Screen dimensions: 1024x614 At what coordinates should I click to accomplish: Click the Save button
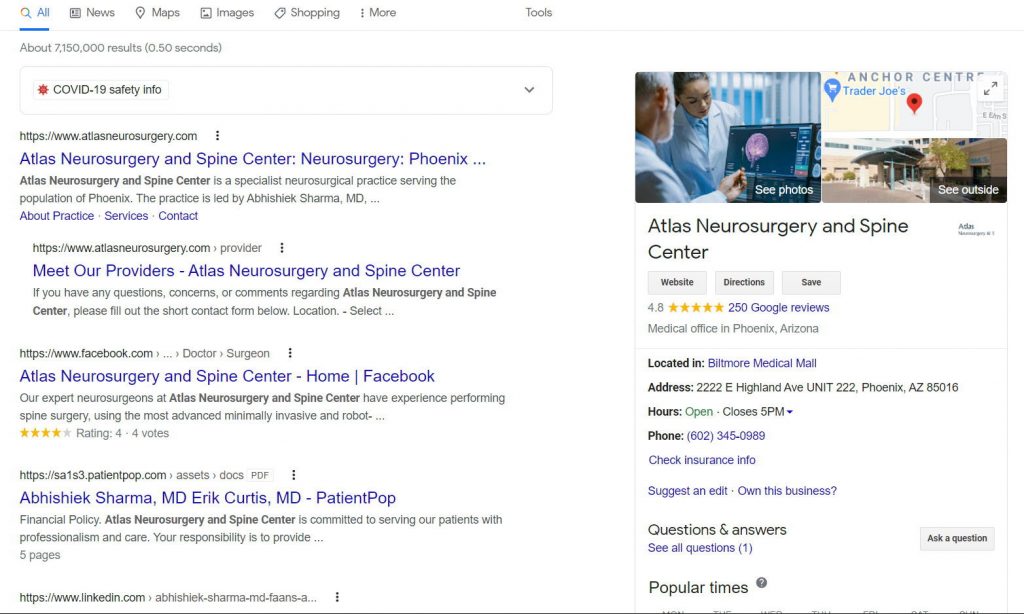(x=811, y=283)
